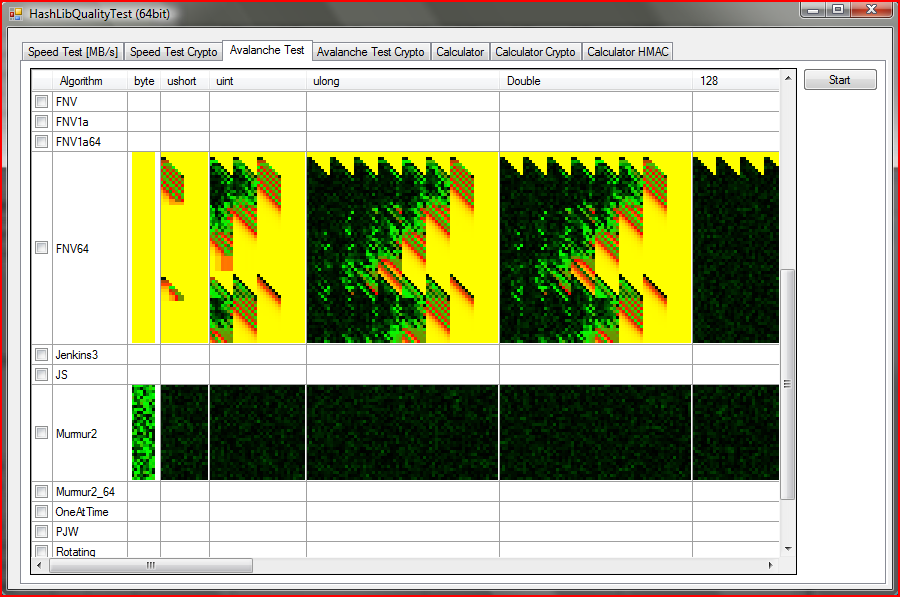Click the 128 column header
Image resolution: width=900 pixels, height=597 pixels.
pos(736,81)
